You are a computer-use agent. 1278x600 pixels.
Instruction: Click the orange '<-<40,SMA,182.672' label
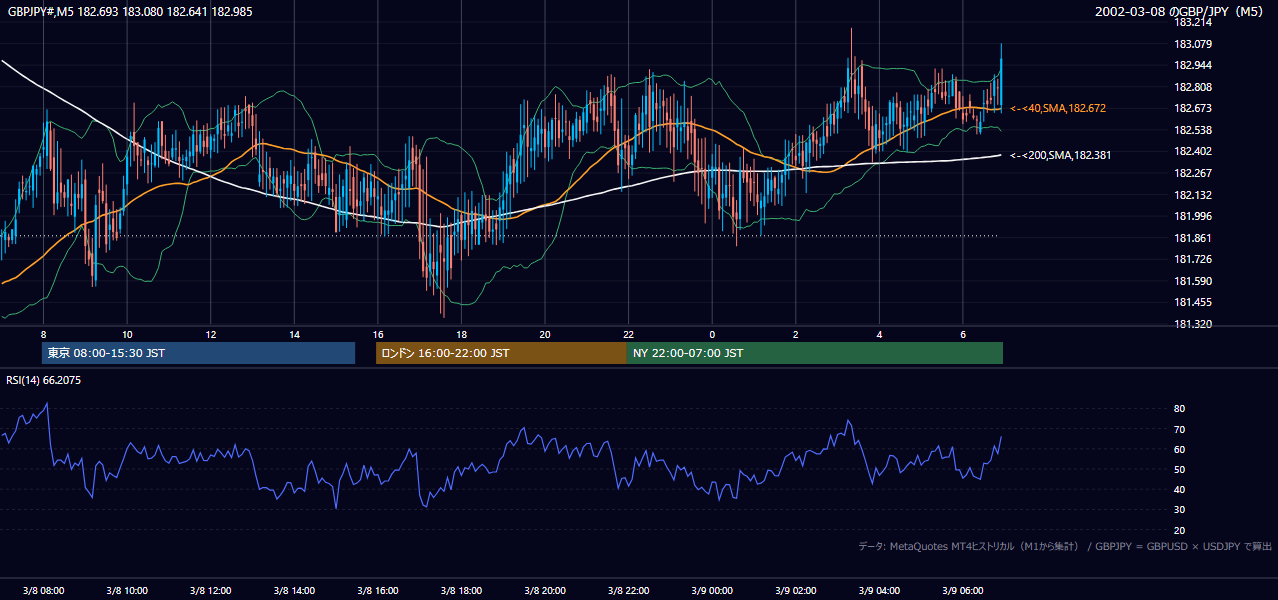pyautogui.click(x=1058, y=108)
